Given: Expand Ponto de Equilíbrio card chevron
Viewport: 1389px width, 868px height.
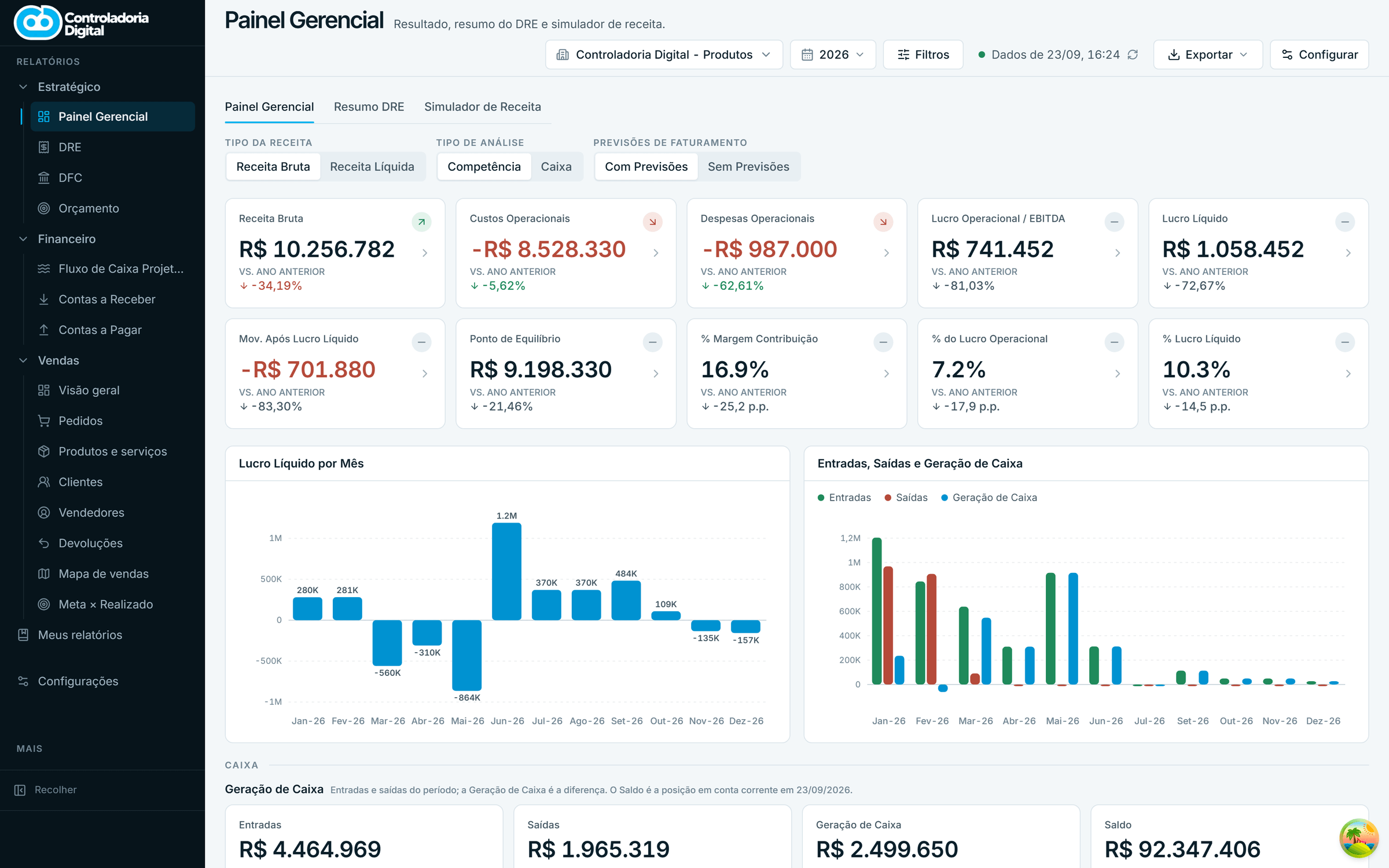Looking at the screenshot, I should coord(656,374).
